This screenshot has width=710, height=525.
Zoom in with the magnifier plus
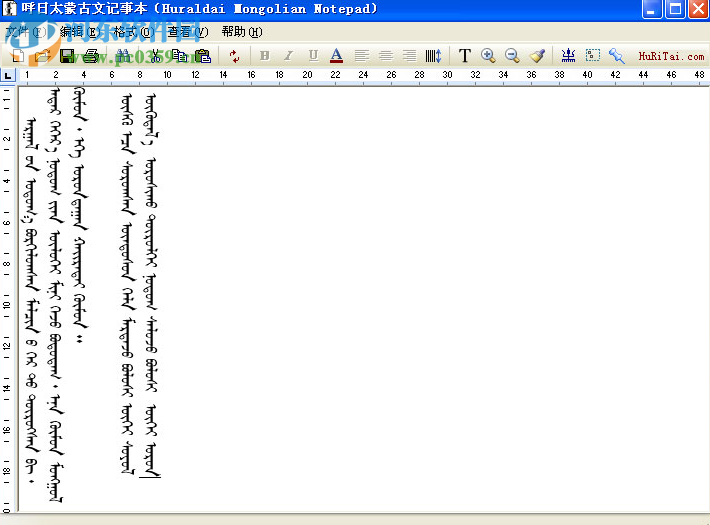488,56
